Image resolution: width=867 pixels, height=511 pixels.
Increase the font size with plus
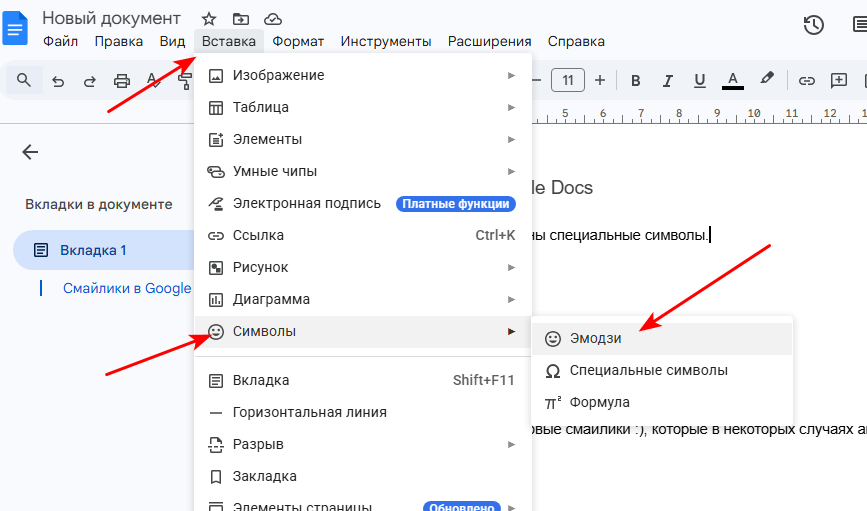[x=600, y=80]
